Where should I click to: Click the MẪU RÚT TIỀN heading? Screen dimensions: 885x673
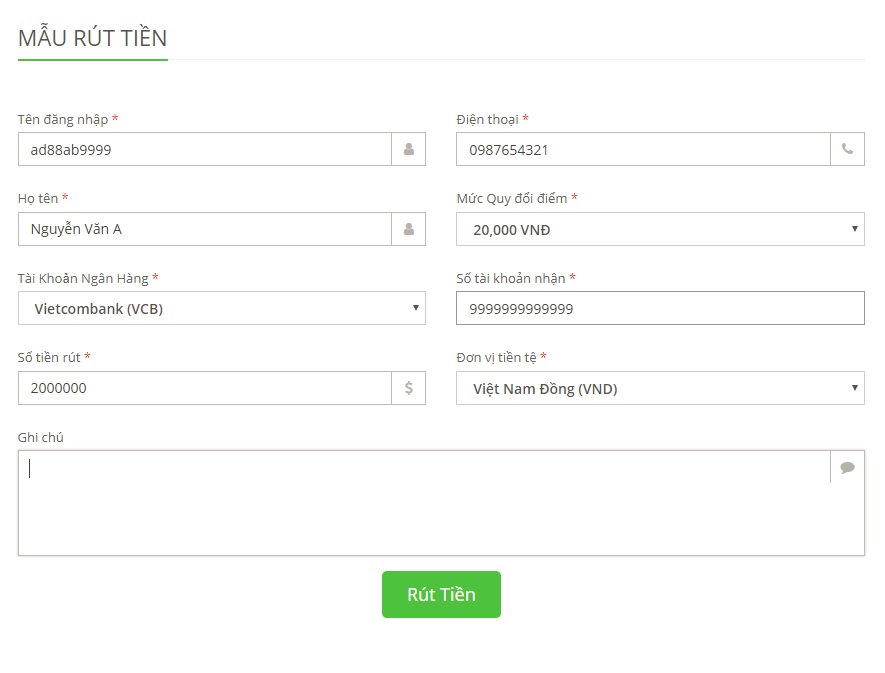pos(93,39)
